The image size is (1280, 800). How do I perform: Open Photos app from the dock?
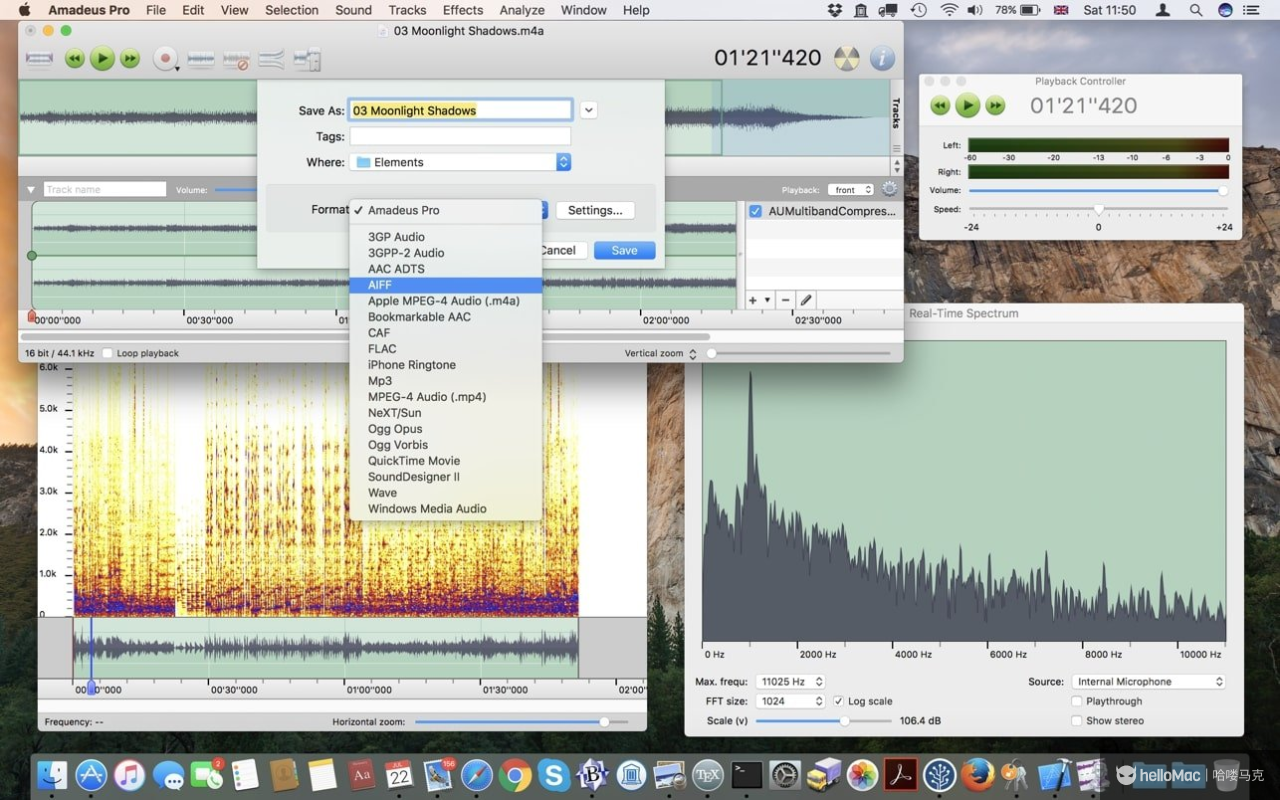pyautogui.click(x=862, y=774)
